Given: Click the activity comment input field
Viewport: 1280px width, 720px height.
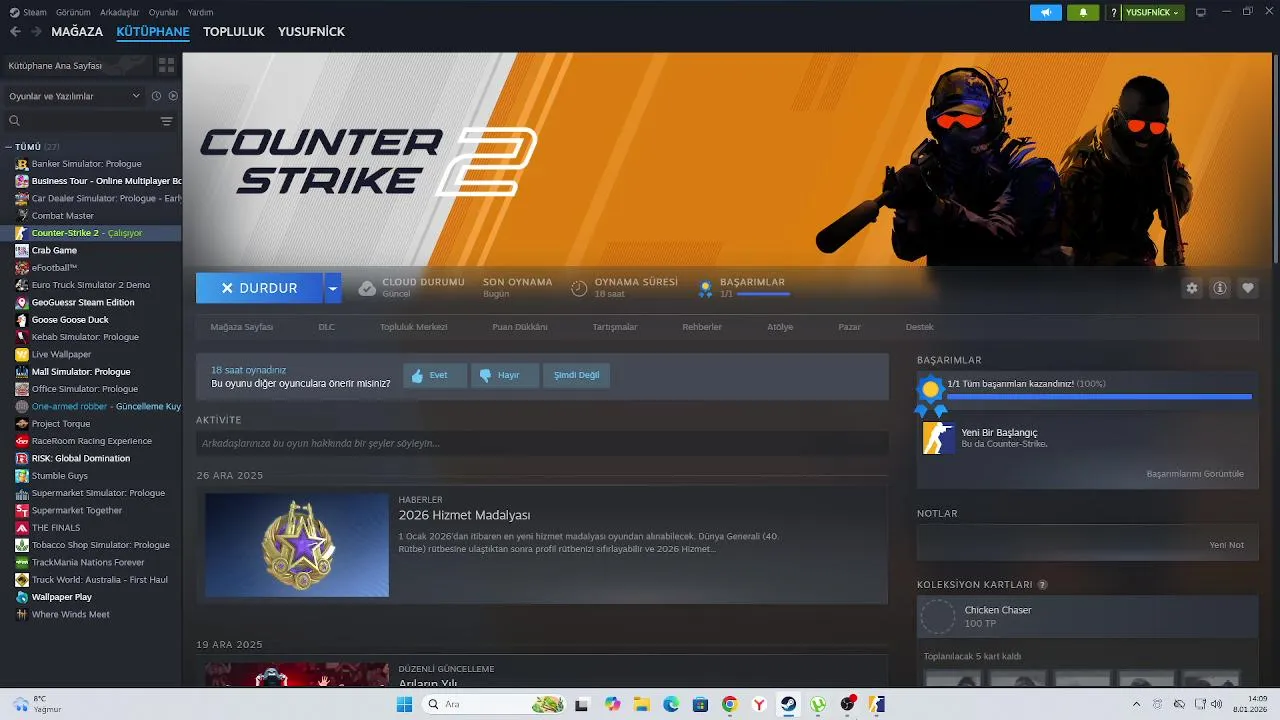Looking at the screenshot, I should point(542,443).
